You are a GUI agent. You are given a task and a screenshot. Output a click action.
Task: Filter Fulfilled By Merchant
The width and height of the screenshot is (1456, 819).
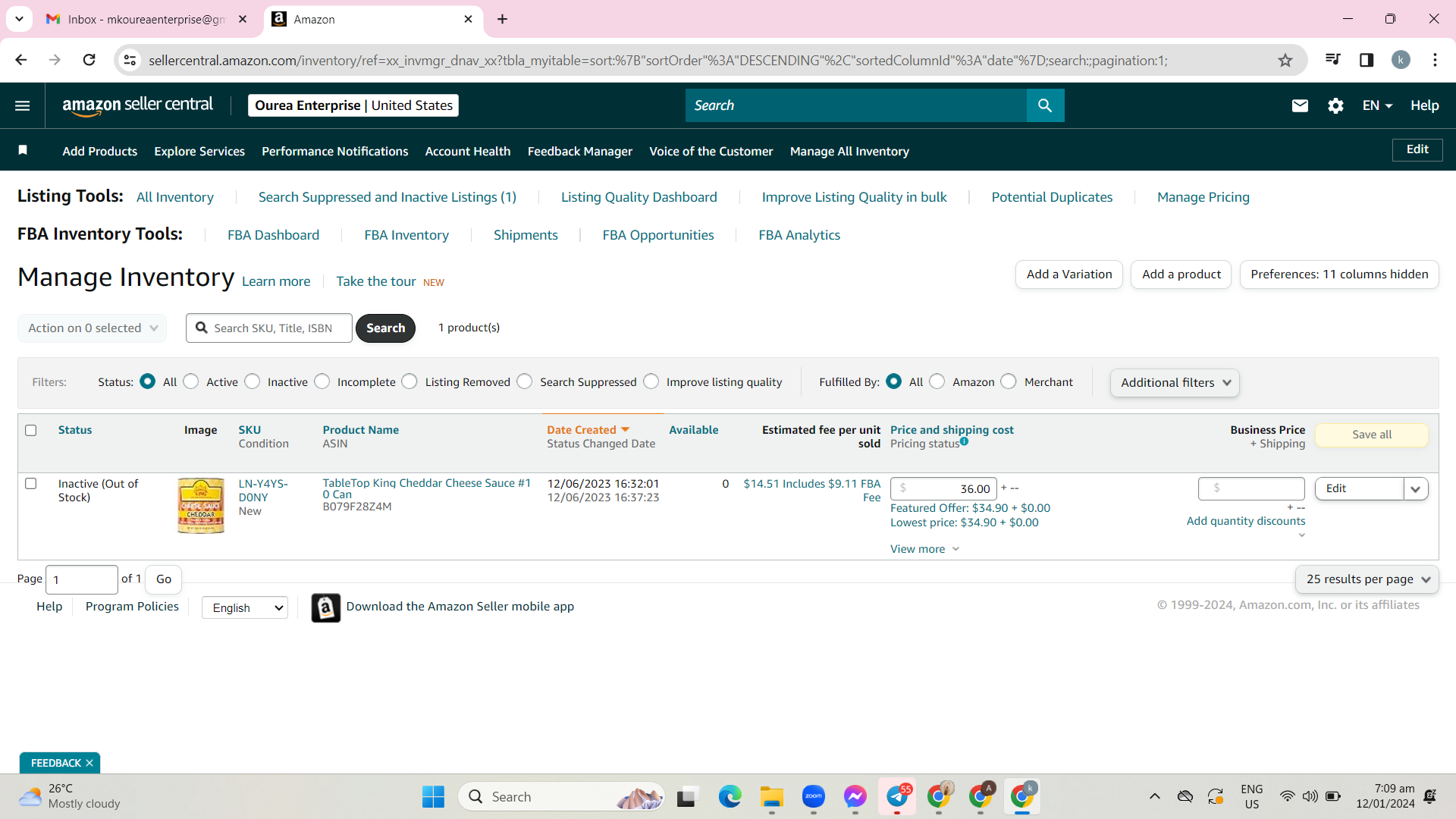coord(1009,381)
